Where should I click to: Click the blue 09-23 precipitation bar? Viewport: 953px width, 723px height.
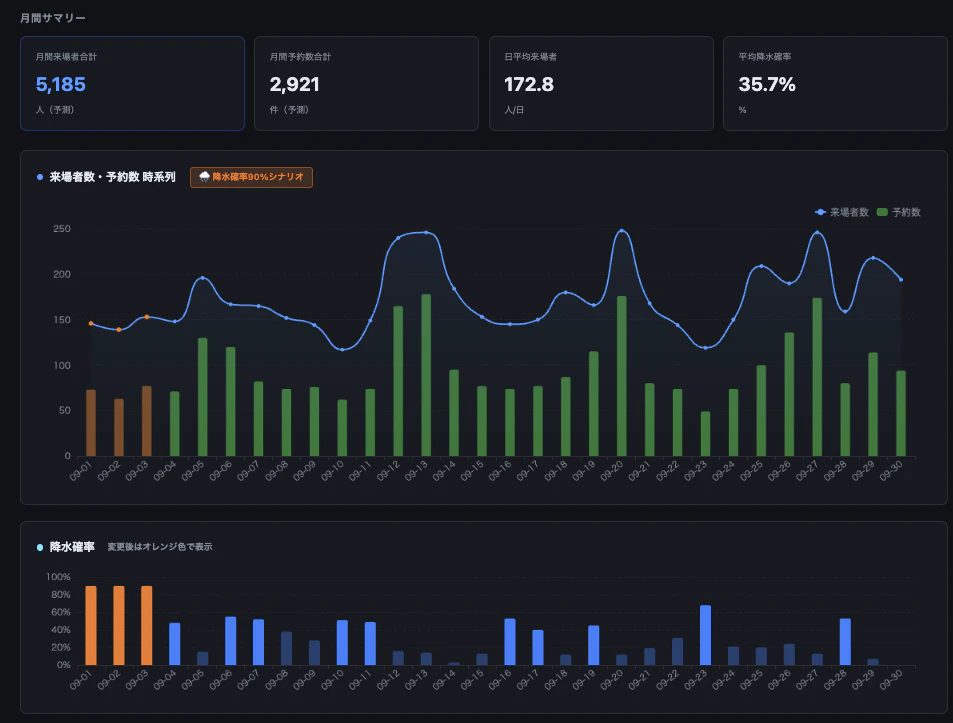click(x=705, y=635)
